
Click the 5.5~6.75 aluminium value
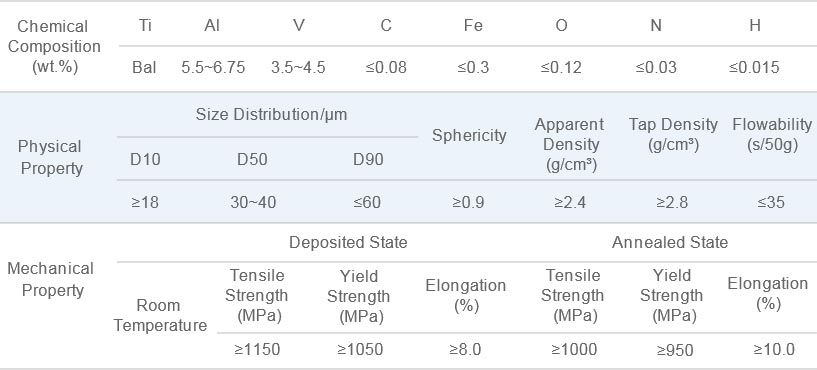[x=213, y=68]
